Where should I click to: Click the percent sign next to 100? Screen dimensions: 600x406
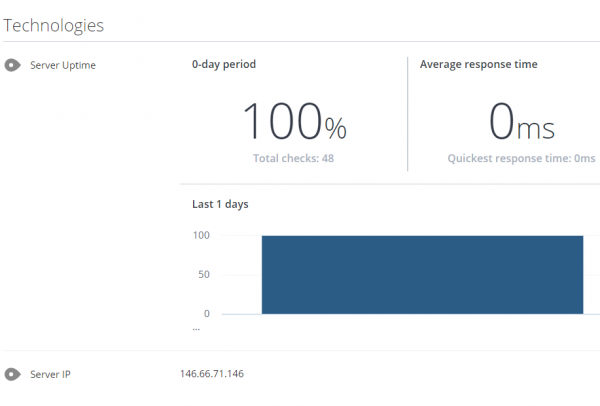click(336, 128)
